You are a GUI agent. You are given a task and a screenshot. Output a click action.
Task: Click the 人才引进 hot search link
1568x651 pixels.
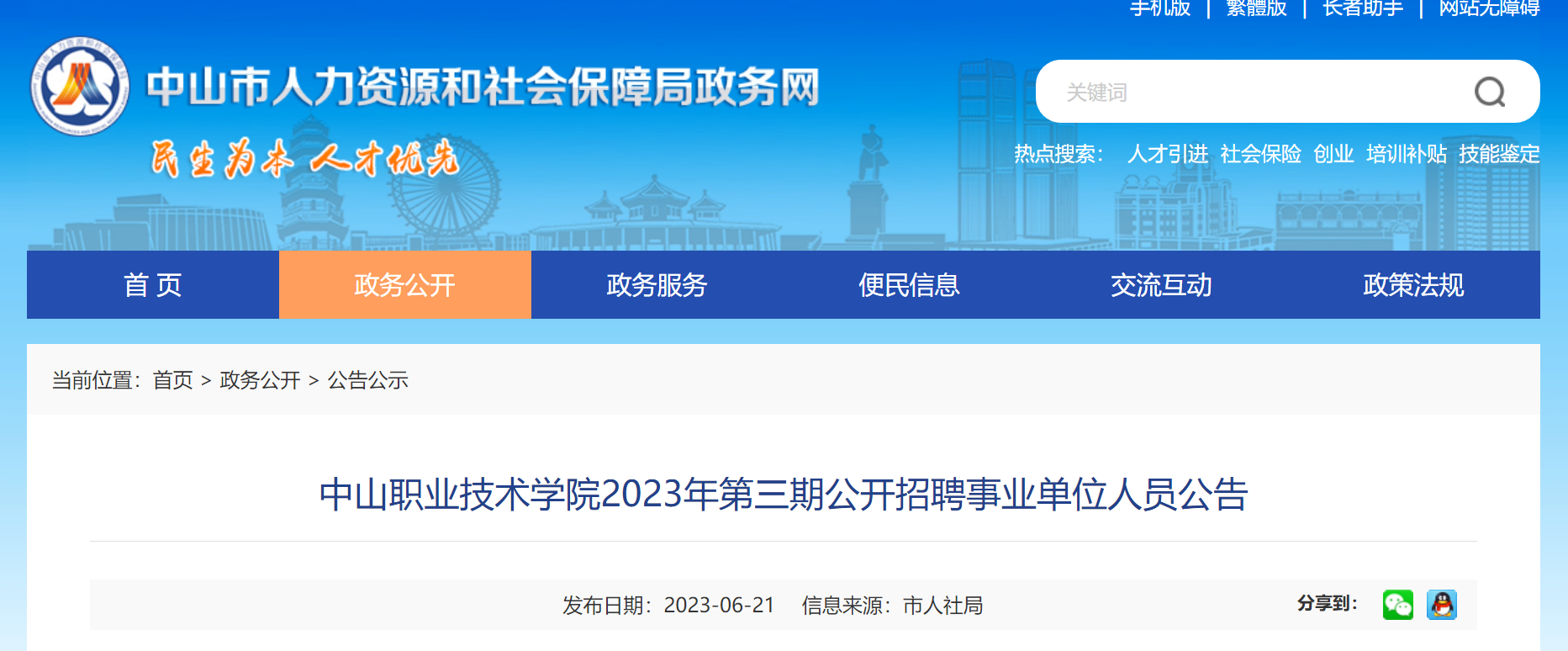coord(1167,154)
